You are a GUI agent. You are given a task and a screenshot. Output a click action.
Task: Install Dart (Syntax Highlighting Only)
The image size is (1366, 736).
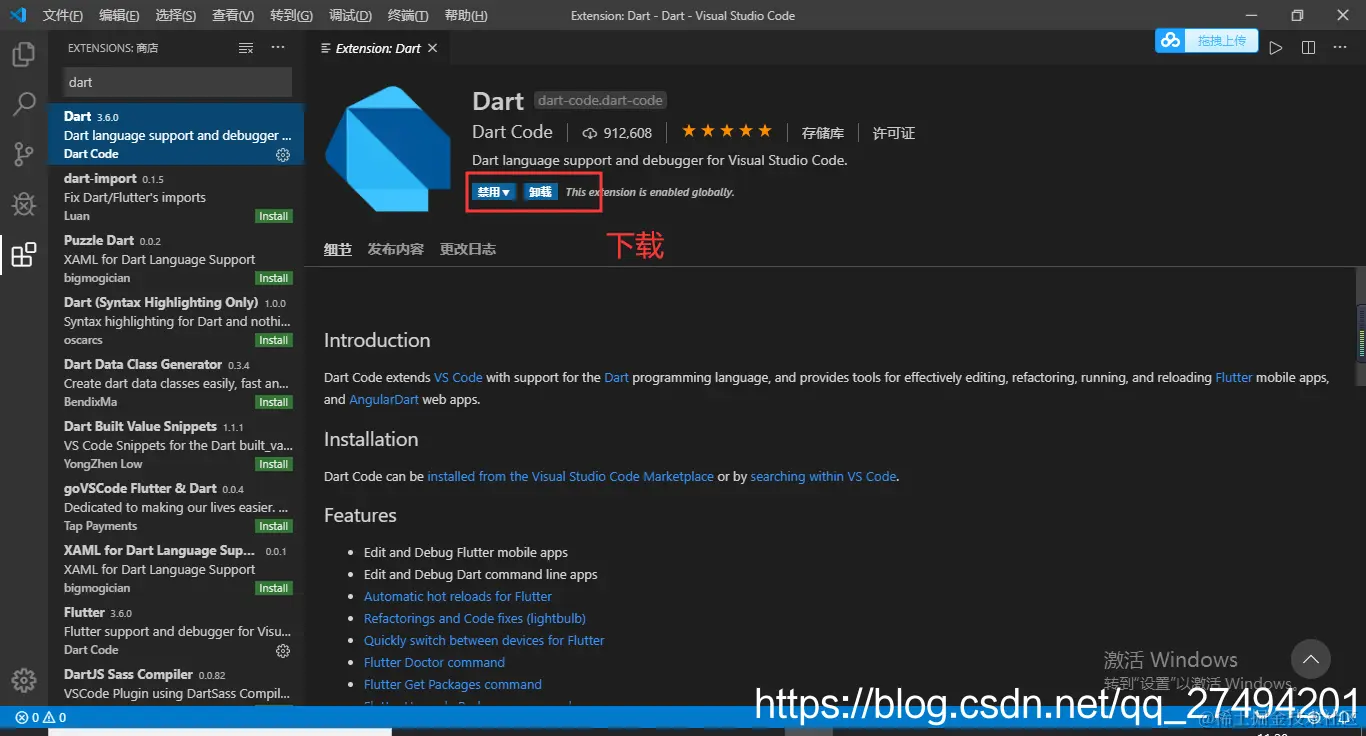click(273, 340)
